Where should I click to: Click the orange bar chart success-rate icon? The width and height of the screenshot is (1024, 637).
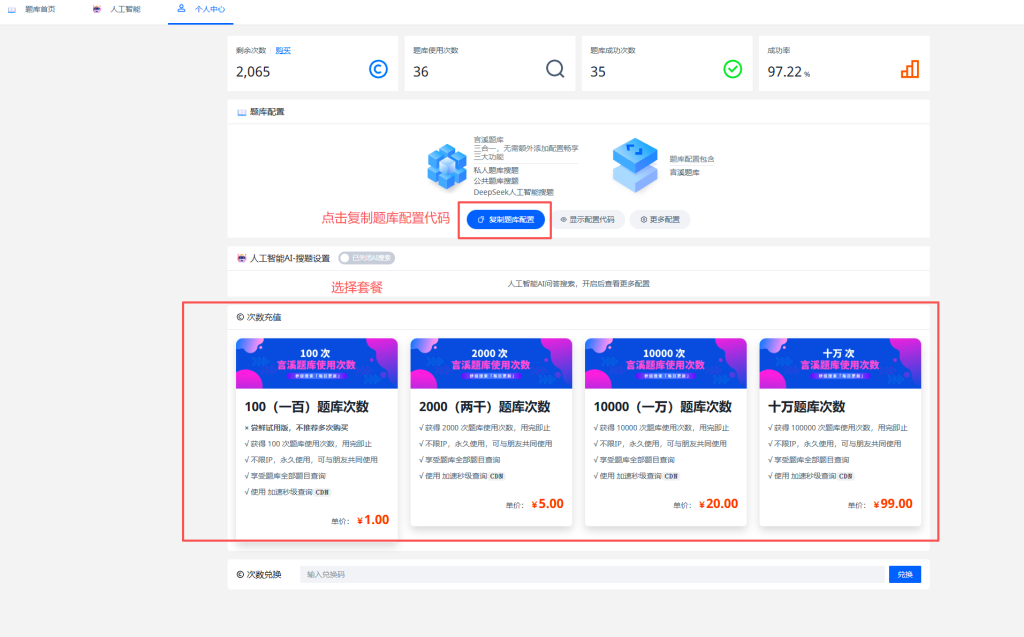pos(909,69)
